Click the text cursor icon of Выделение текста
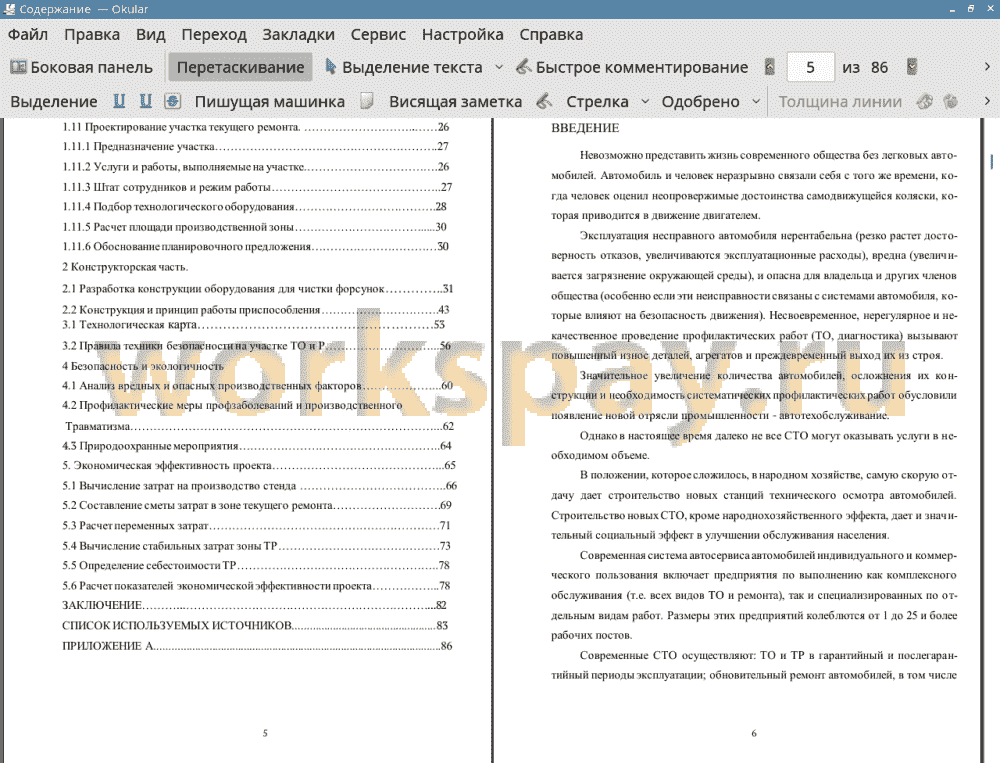The height and width of the screenshot is (763, 1000). pos(330,66)
